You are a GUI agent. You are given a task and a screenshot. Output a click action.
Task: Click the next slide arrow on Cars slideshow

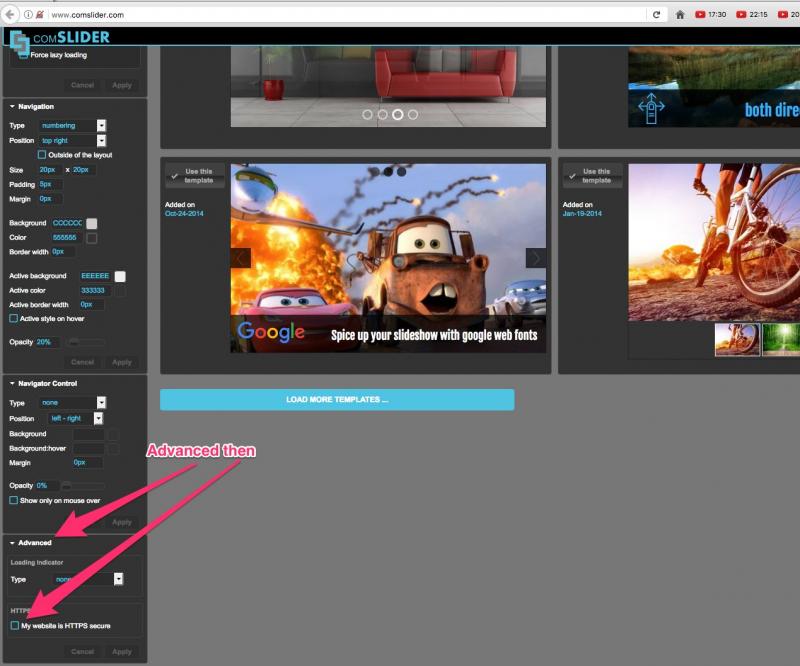(x=536, y=258)
